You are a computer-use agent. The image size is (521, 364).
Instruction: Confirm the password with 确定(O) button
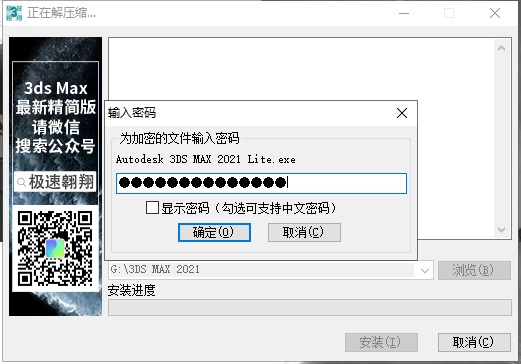pyautogui.click(x=214, y=232)
